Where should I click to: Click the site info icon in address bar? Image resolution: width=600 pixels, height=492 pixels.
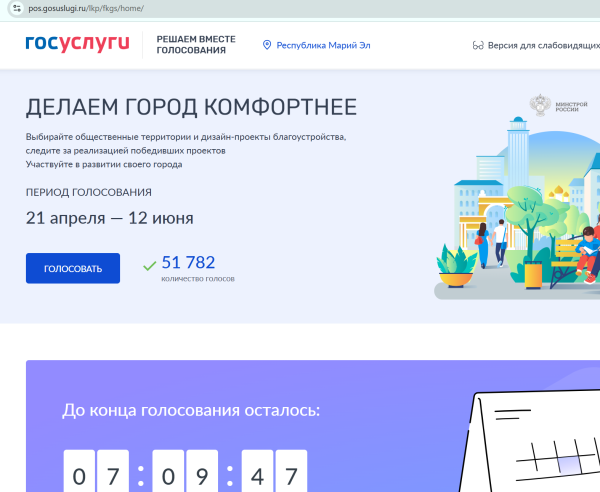[x=14, y=7]
